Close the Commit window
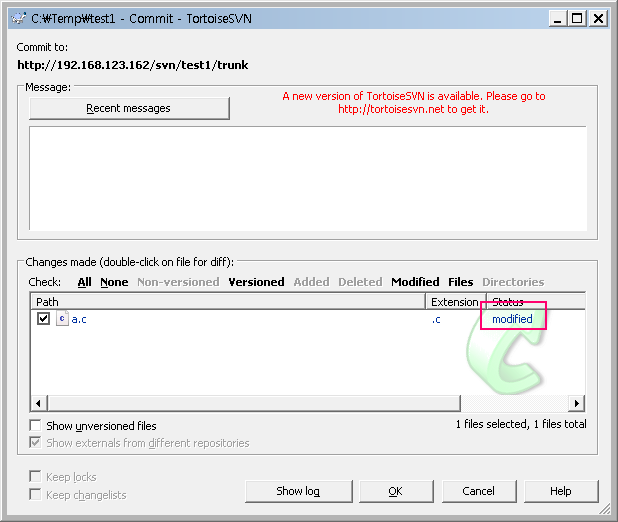 point(598,19)
